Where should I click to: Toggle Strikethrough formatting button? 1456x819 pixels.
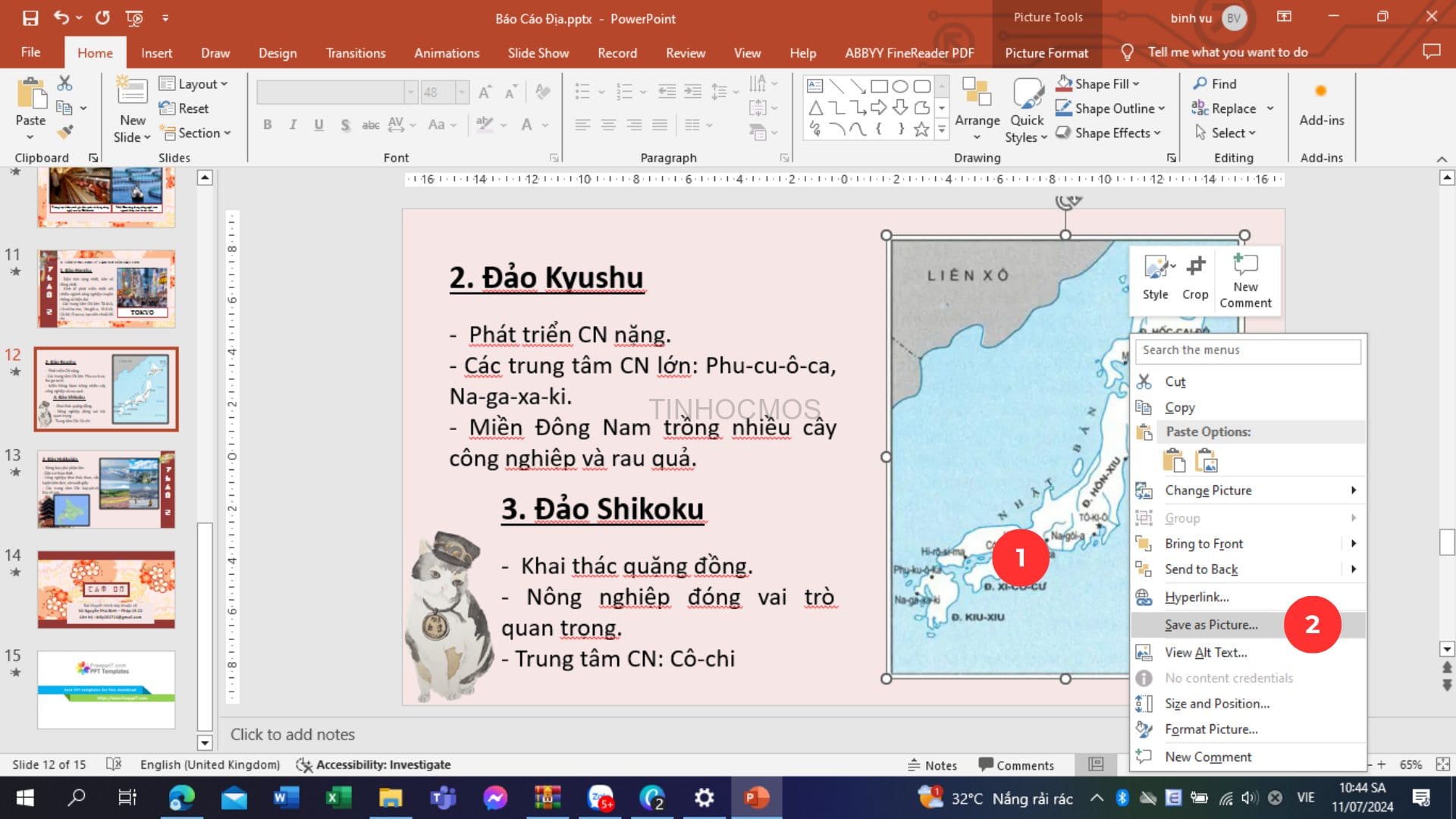click(x=371, y=125)
